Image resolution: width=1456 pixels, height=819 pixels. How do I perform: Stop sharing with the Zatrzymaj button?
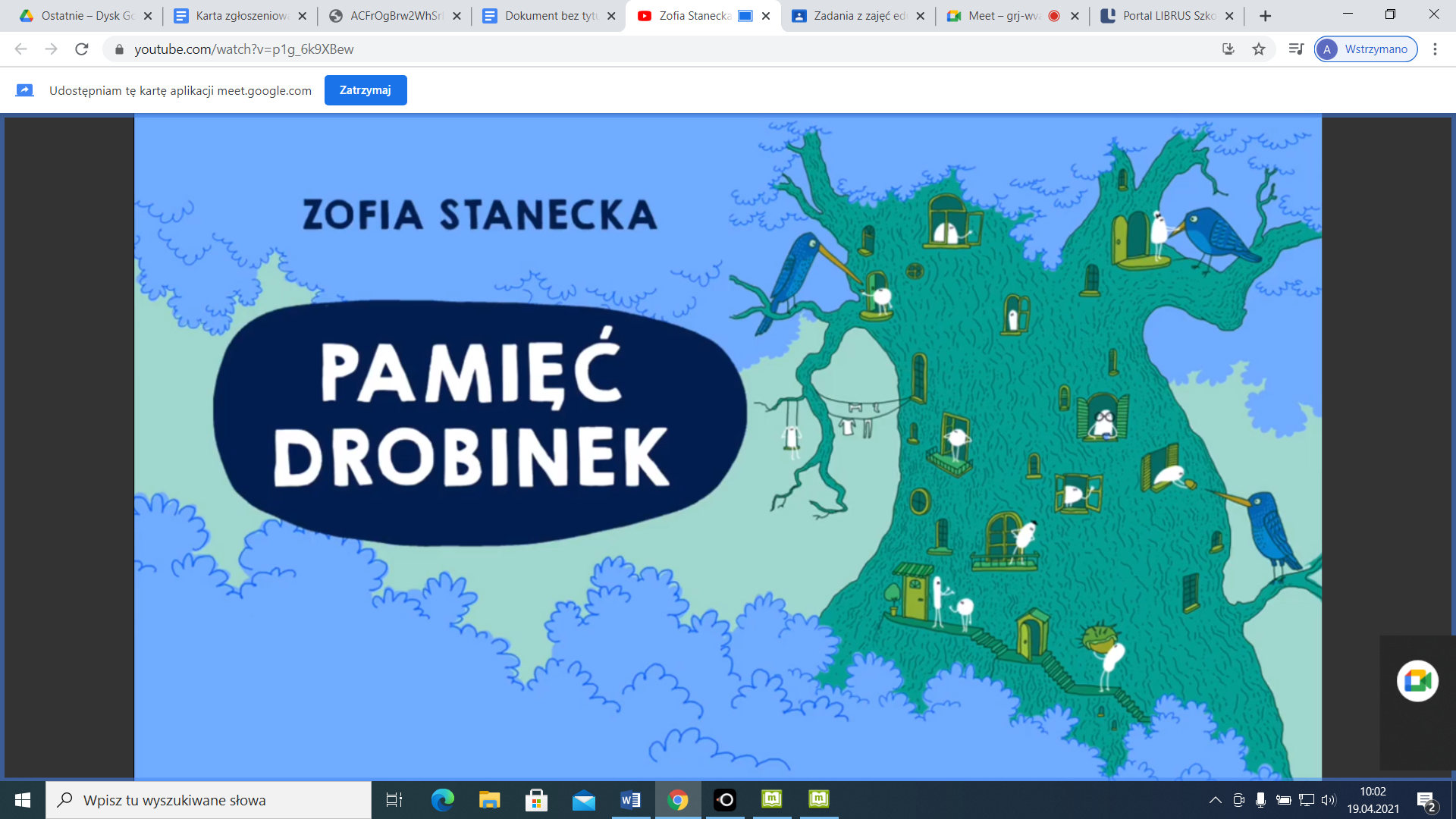pos(366,90)
